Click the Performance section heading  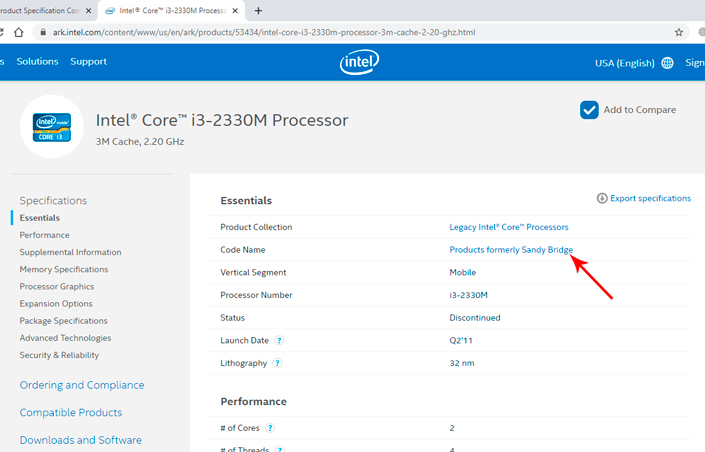(253, 402)
